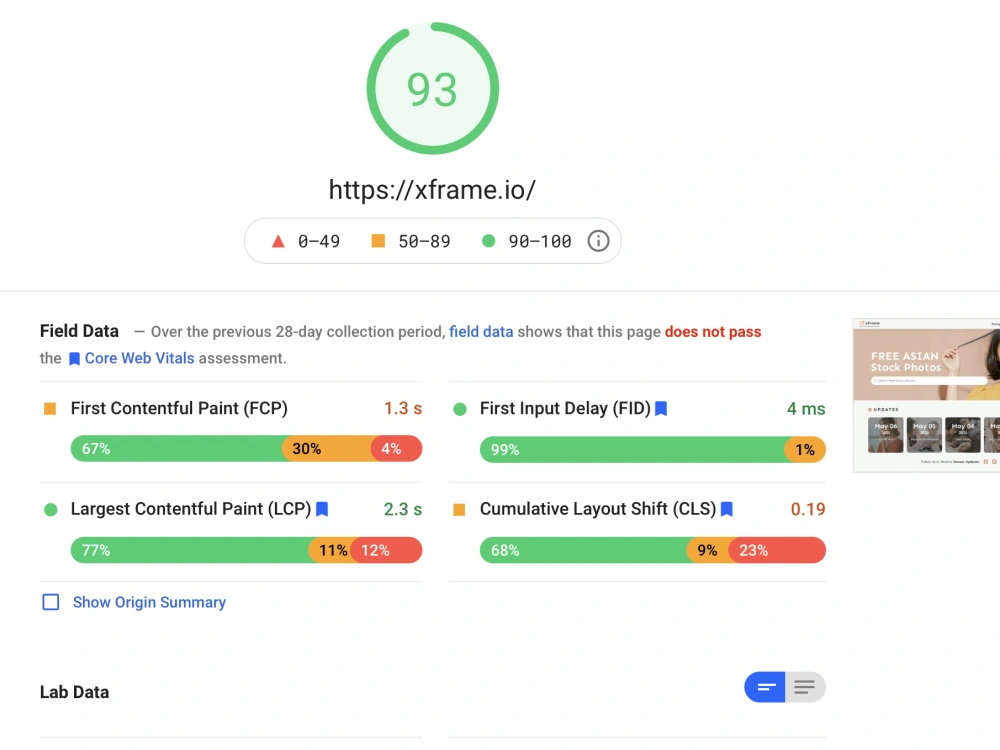Click the 23% red segment of CLS bar

pyautogui.click(x=777, y=550)
